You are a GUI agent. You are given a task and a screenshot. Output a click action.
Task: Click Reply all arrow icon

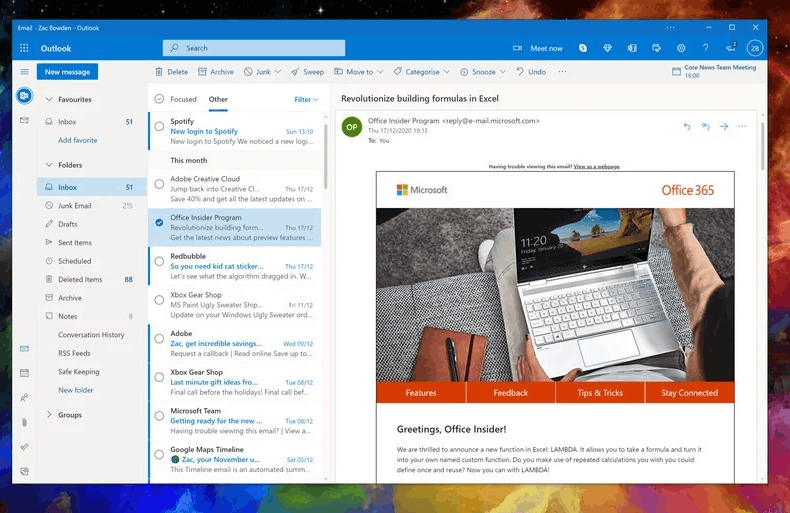coord(705,126)
